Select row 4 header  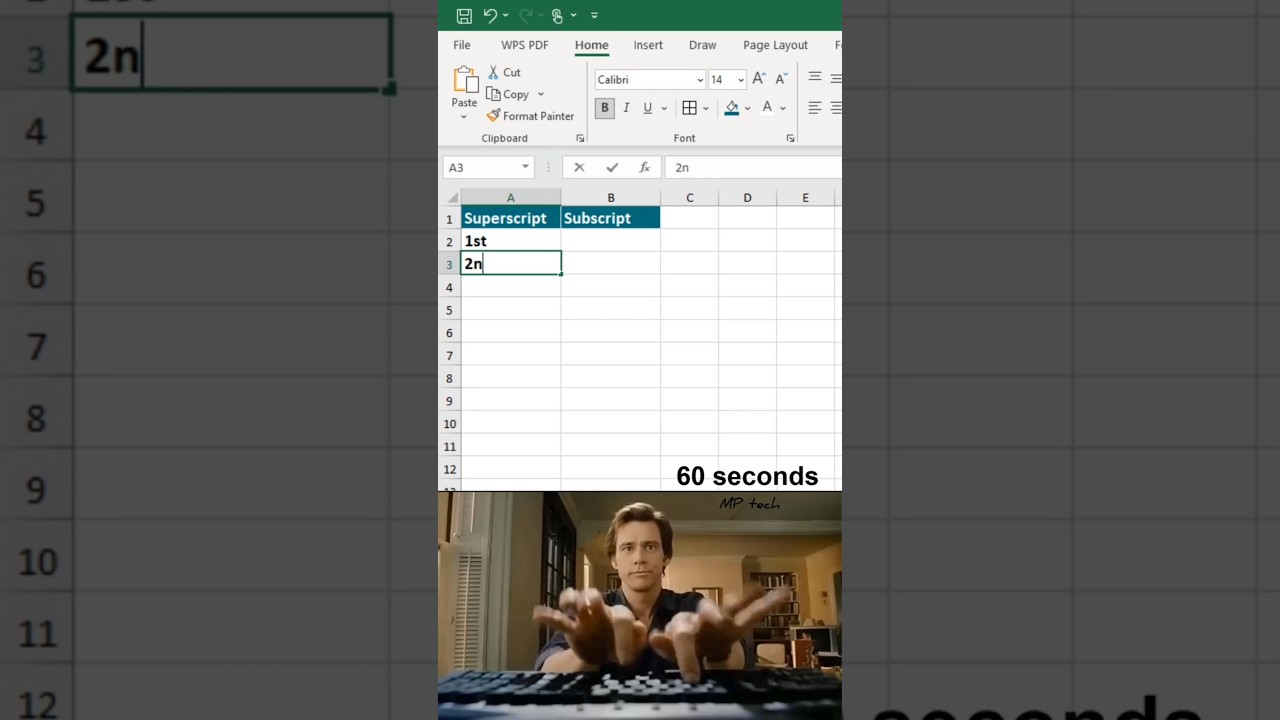[450, 287]
